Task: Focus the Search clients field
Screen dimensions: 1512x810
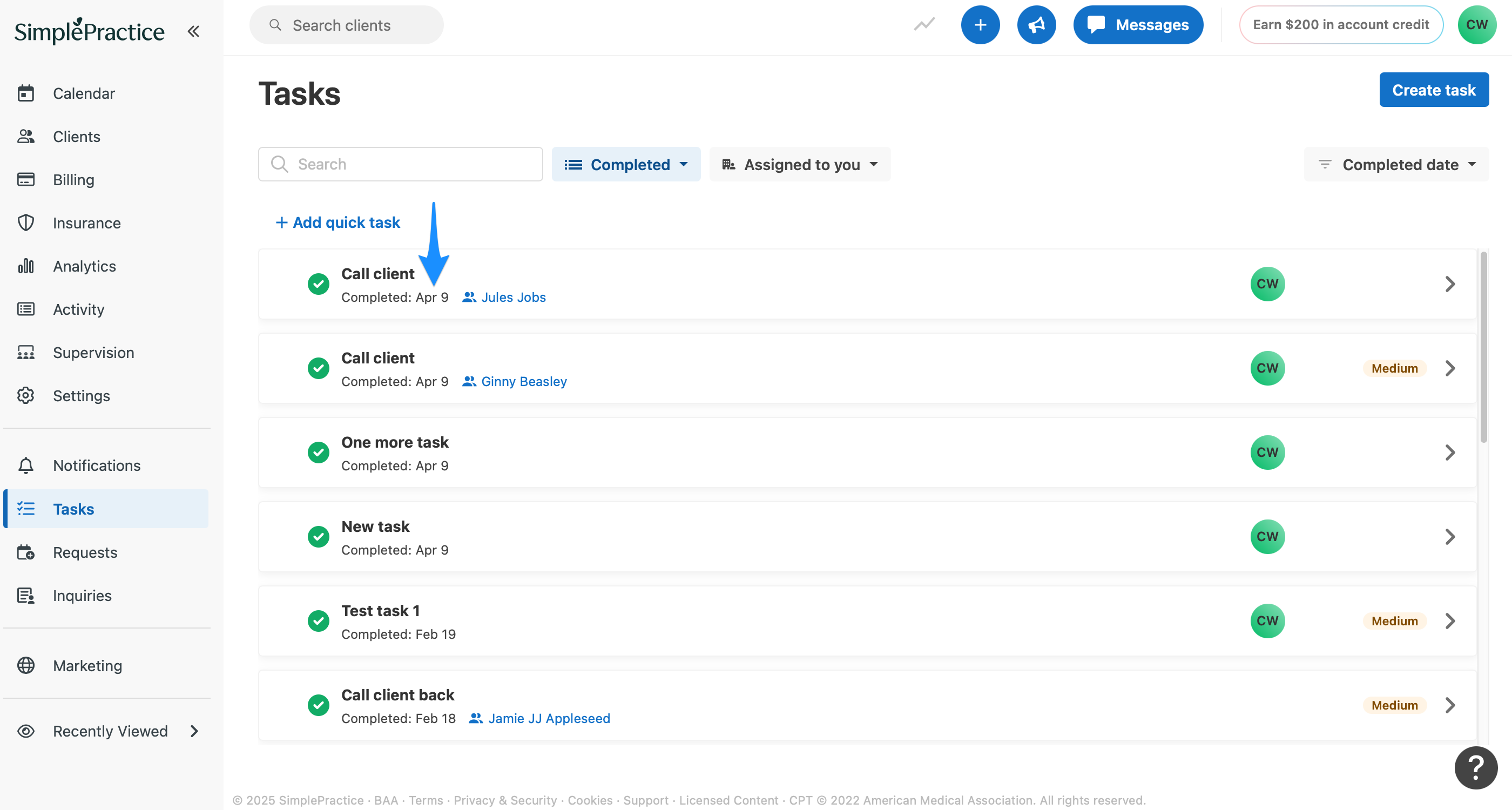Action: (x=346, y=25)
